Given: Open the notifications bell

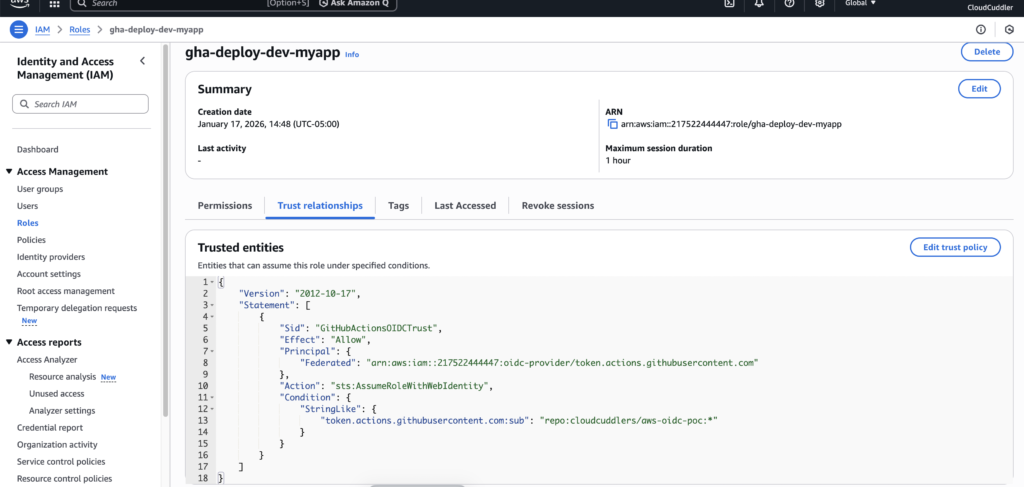Looking at the screenshot, I should pos(760,3).
